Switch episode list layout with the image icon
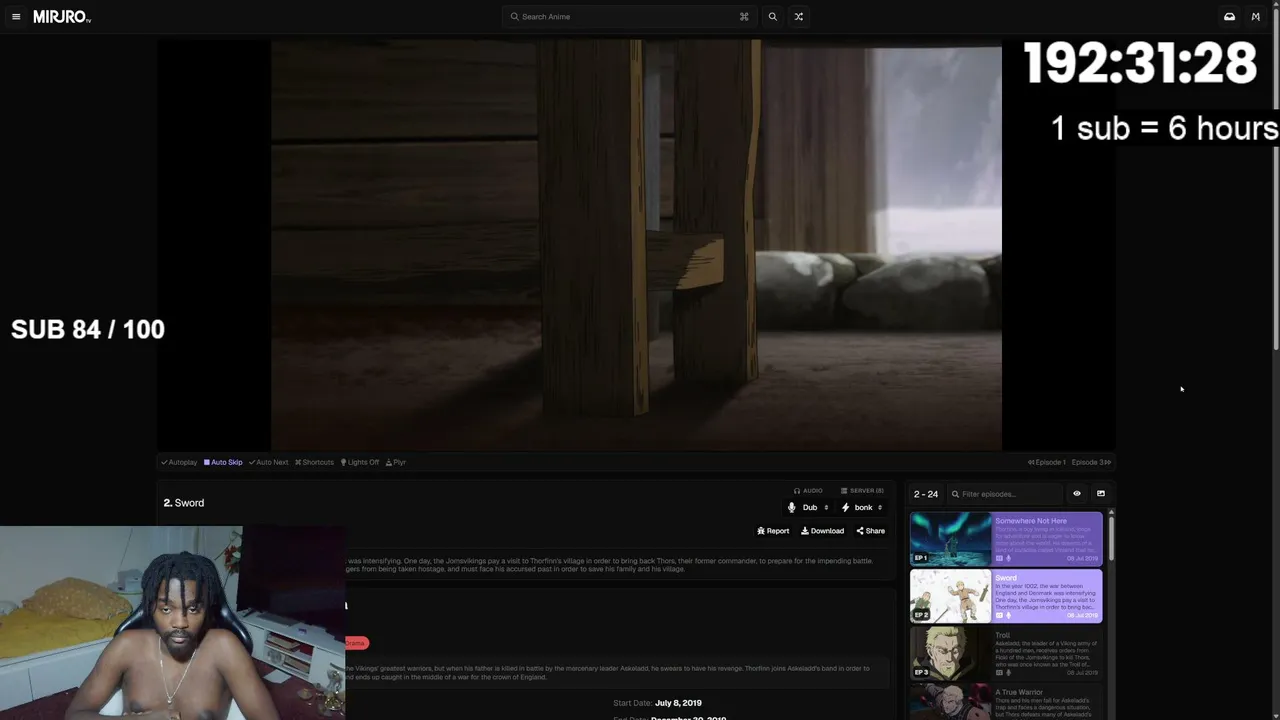 tap(1101, 494)
